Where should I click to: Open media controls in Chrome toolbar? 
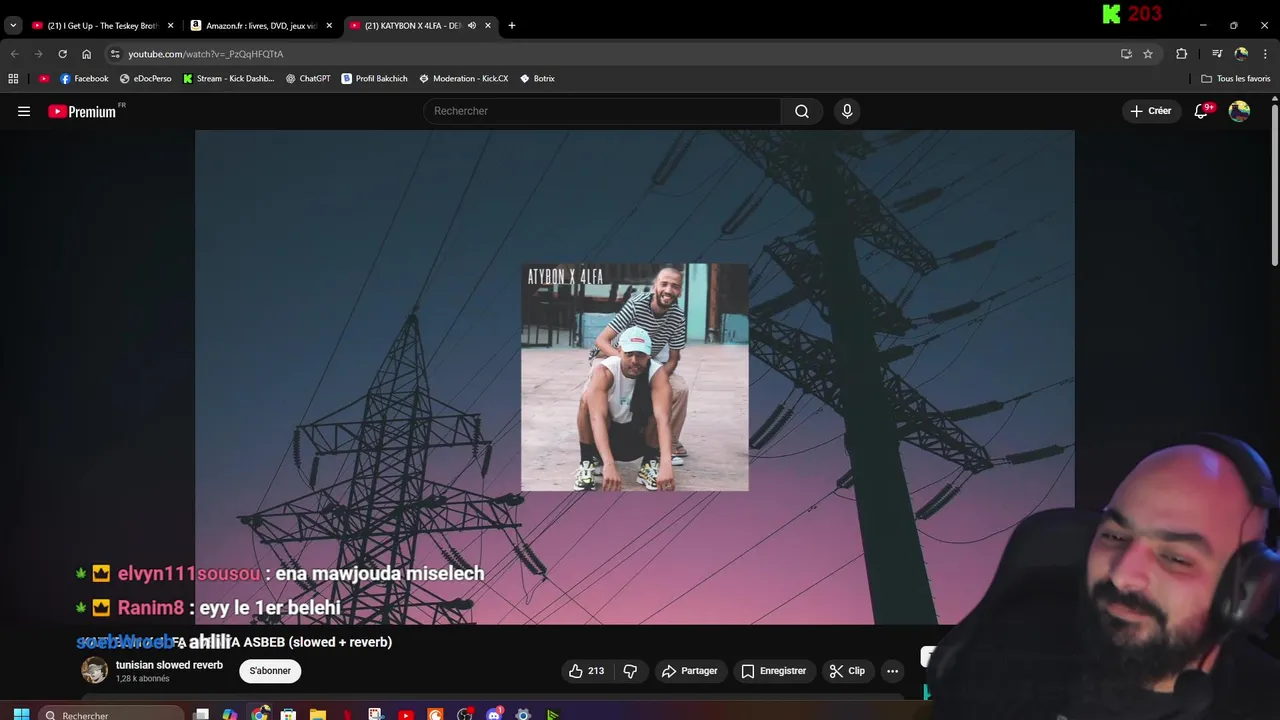point(1217,54)
